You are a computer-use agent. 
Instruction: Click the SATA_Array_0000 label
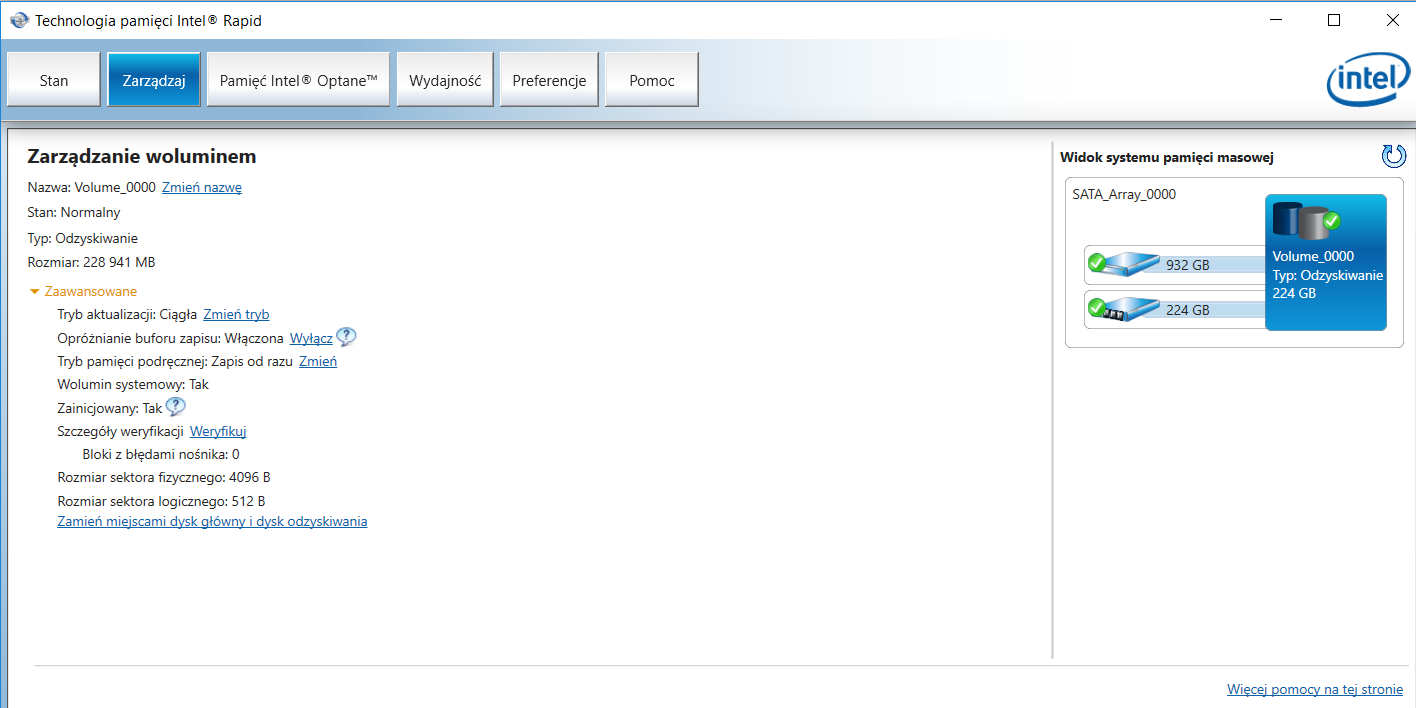(x=1124, y=194)
